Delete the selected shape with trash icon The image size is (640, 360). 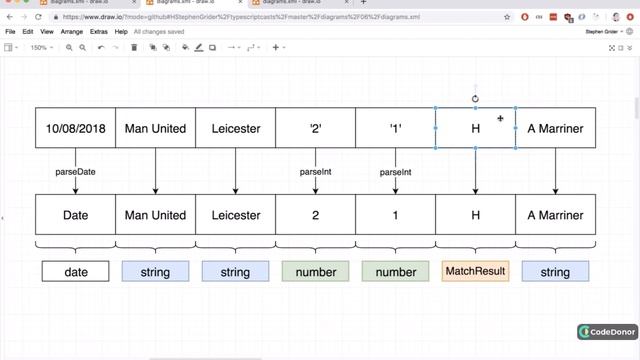point(134,48)
